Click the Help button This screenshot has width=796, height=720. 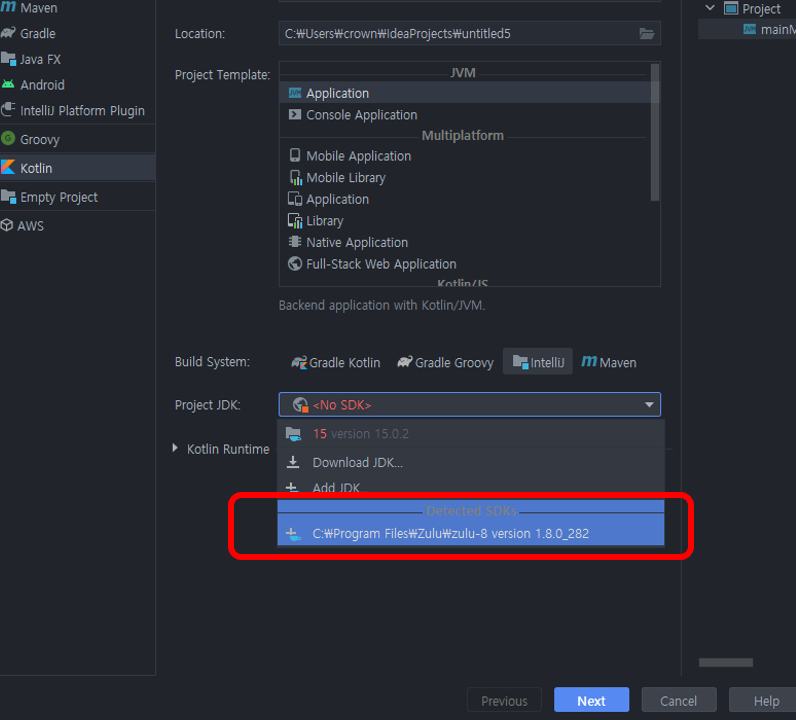[764, 701]
